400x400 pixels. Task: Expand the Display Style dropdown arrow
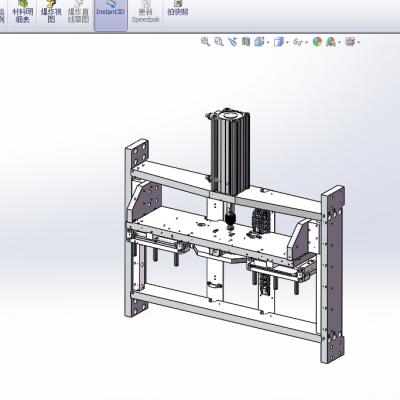(287, 42)
